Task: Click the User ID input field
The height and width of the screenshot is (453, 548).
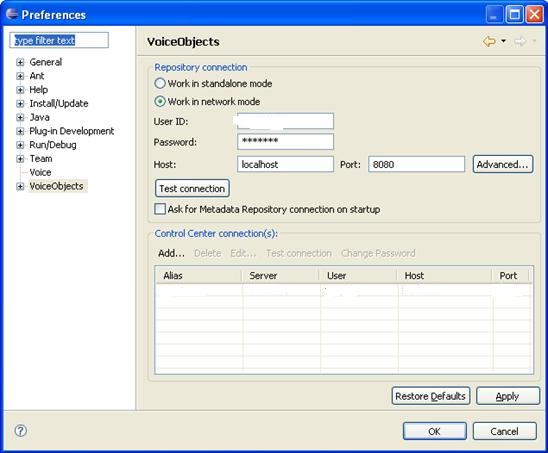Action: (x=285, y=121)
